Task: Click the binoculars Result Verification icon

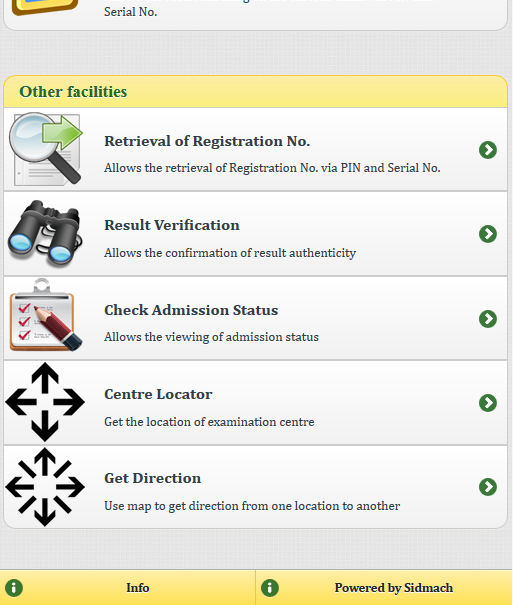Action: (x=45, y=233)
